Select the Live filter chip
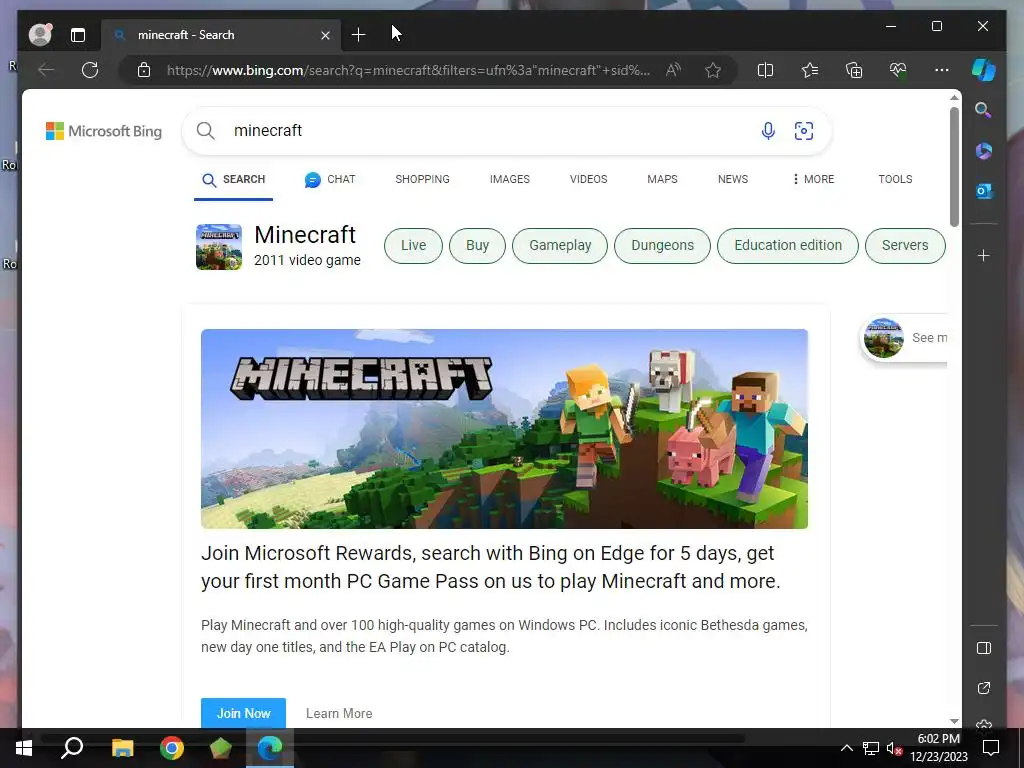The width and height of the screenshot is (1024, 768). 413,246
